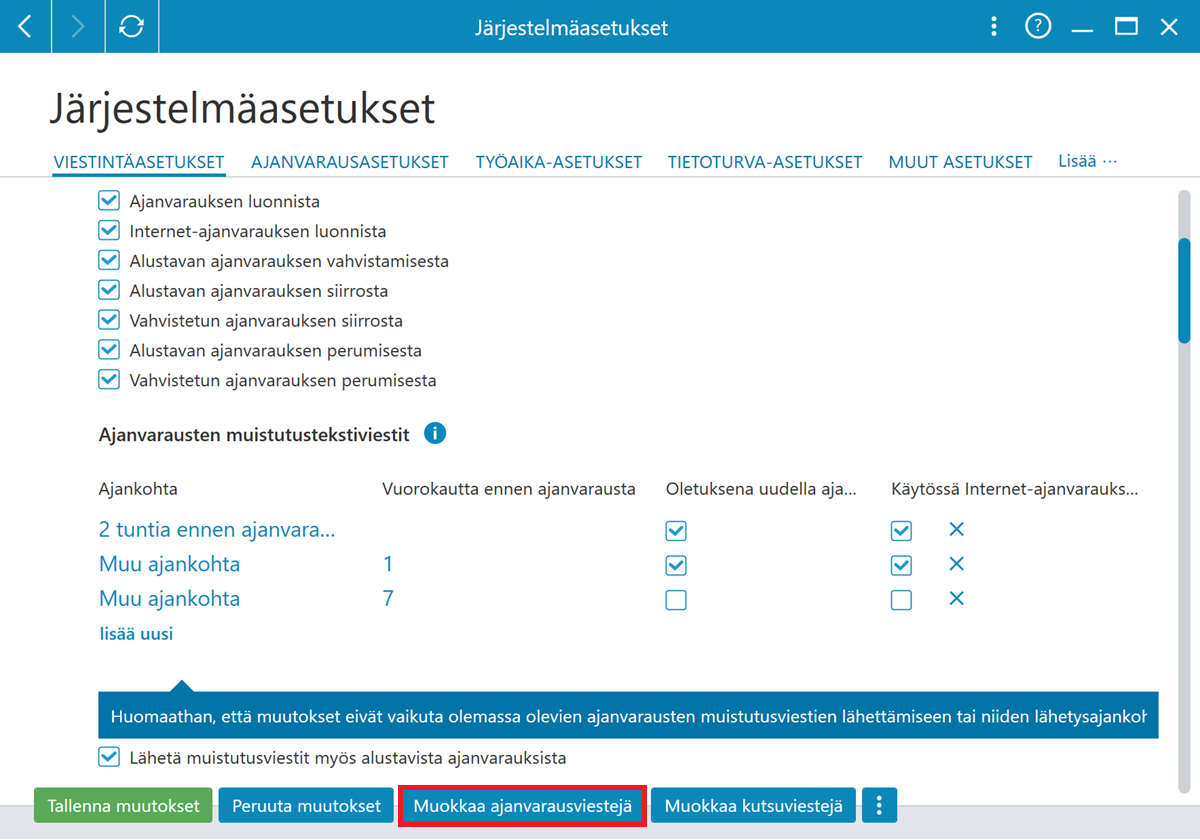
Task: Click Muokkaa kutsuviestejä button
Action: pyautogui.click(x=753, y=805)
